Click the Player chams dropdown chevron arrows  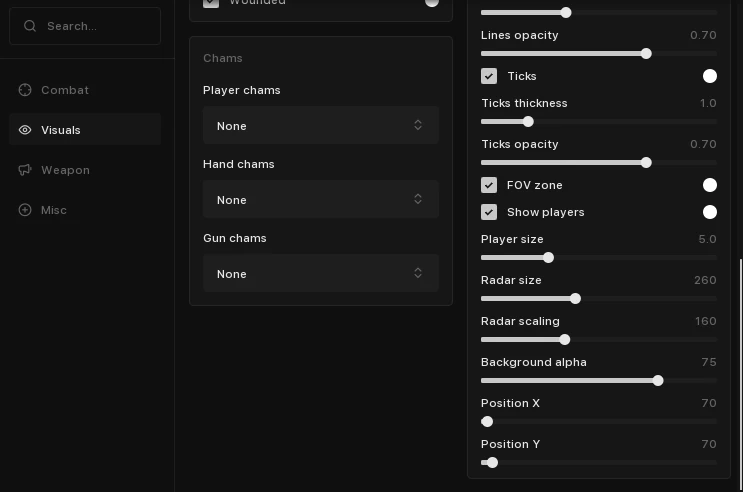[418, 125]
